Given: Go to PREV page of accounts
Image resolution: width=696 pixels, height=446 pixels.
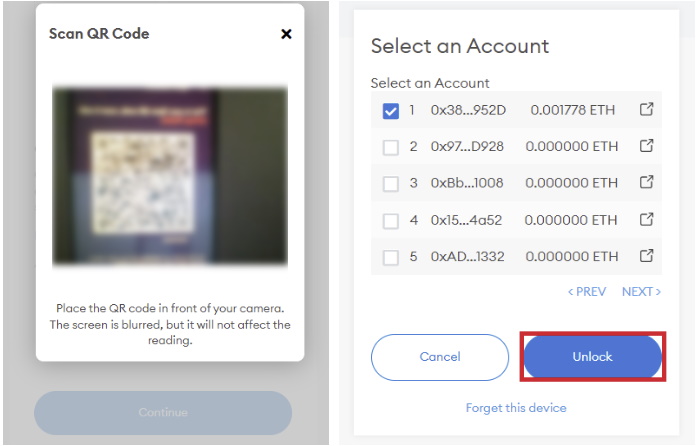Looking at the screenshot, I should [587, 292].
